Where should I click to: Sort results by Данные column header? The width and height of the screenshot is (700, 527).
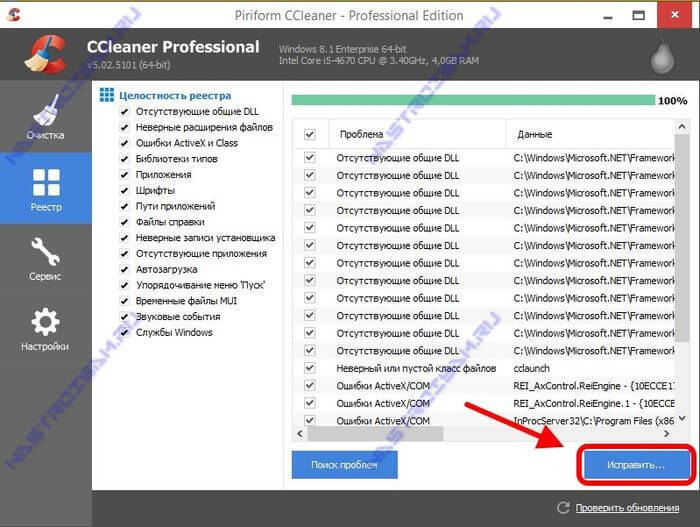pyautogui.click(x=590, y=134)
